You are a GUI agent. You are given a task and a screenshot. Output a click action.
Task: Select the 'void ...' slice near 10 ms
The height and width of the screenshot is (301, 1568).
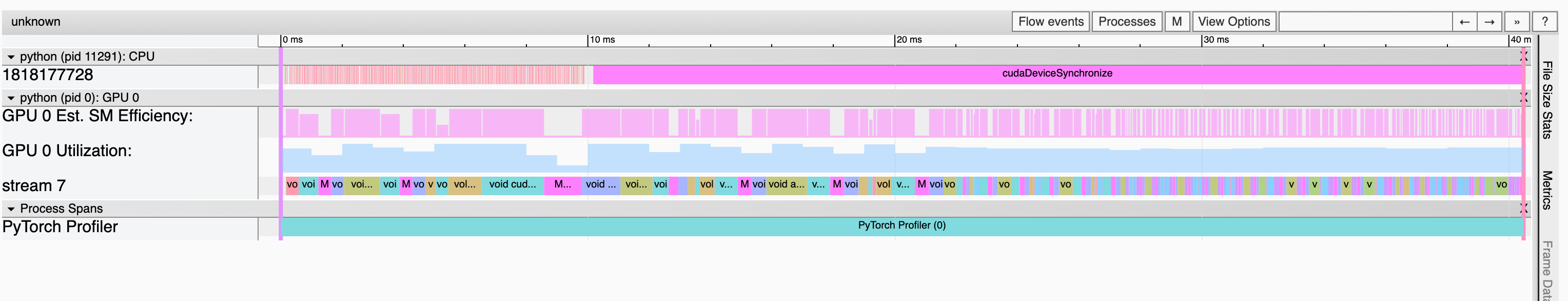[x=601, y=185]
